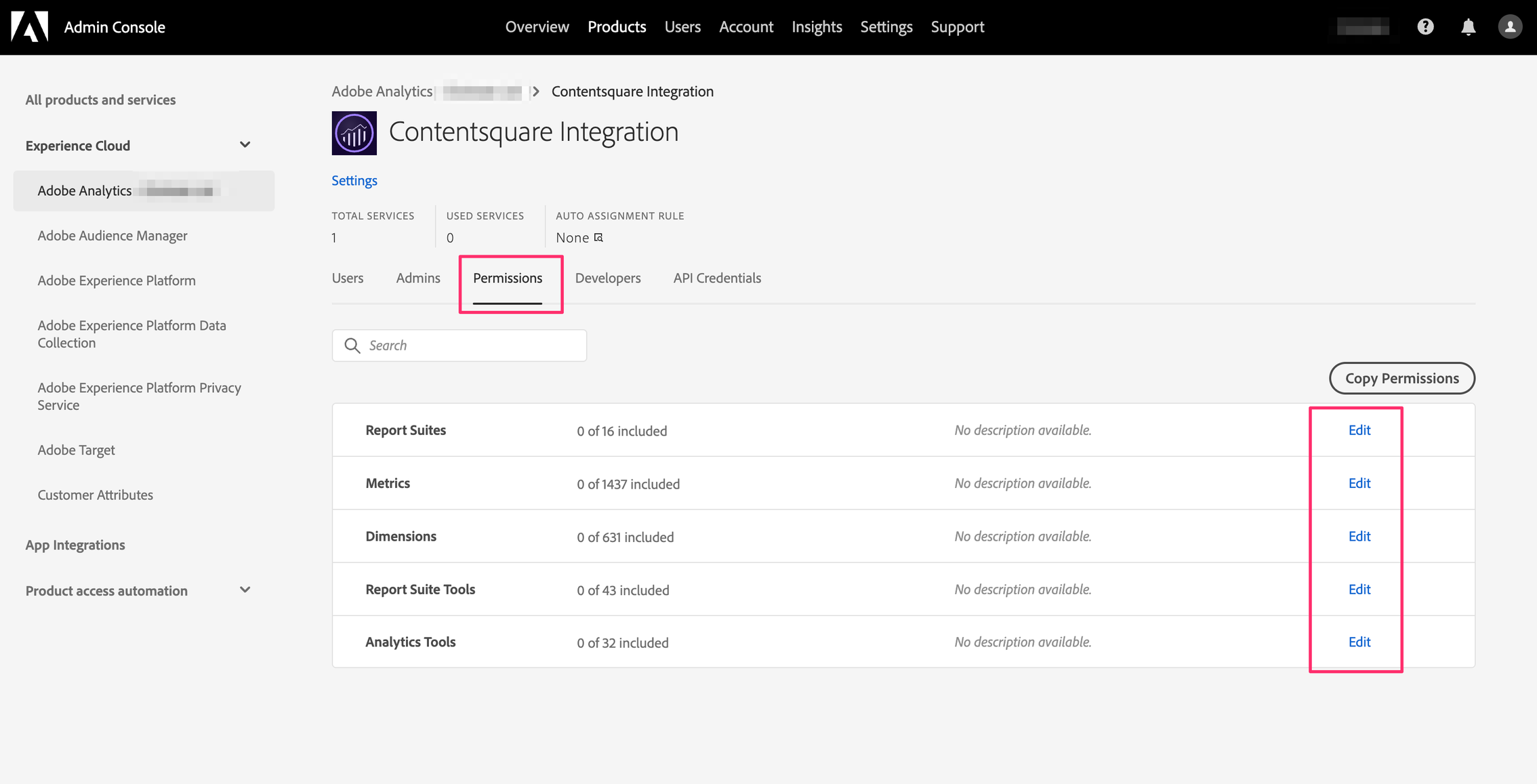Click the Metrics row label
This screenshot has width=1537, height=784.
[x=388, y=483]
